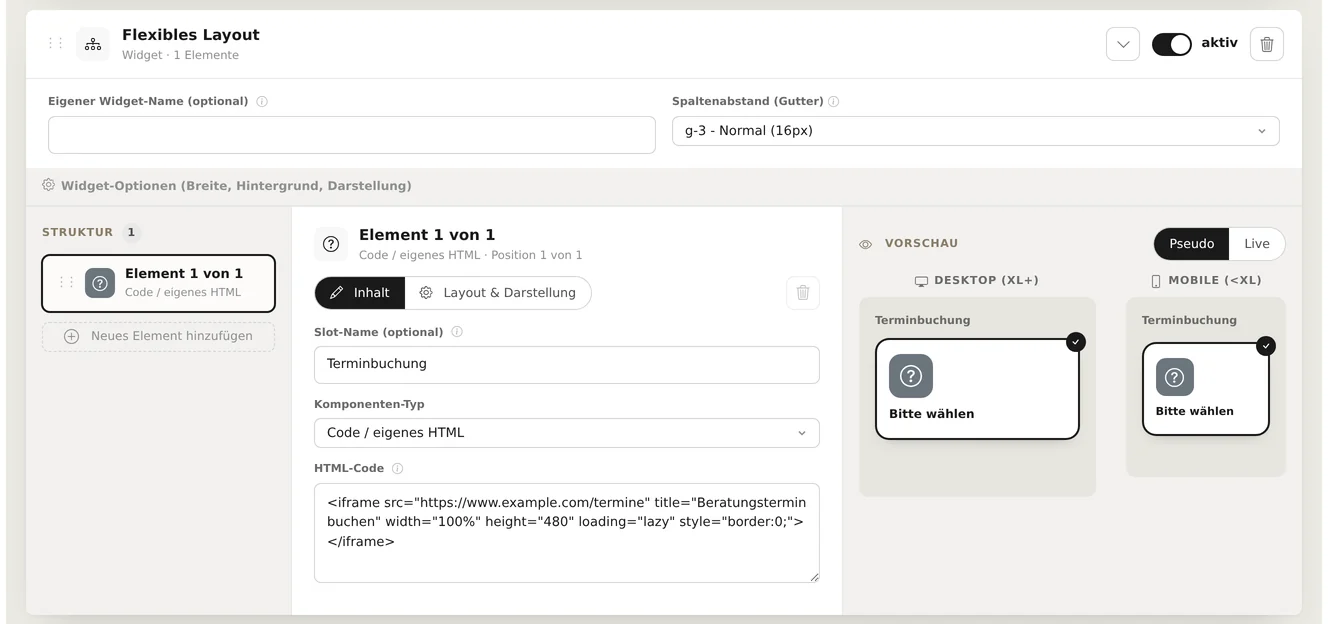
Task: Click the mobile preview Terminbuchung label
Action: [x=1189, y=320]
